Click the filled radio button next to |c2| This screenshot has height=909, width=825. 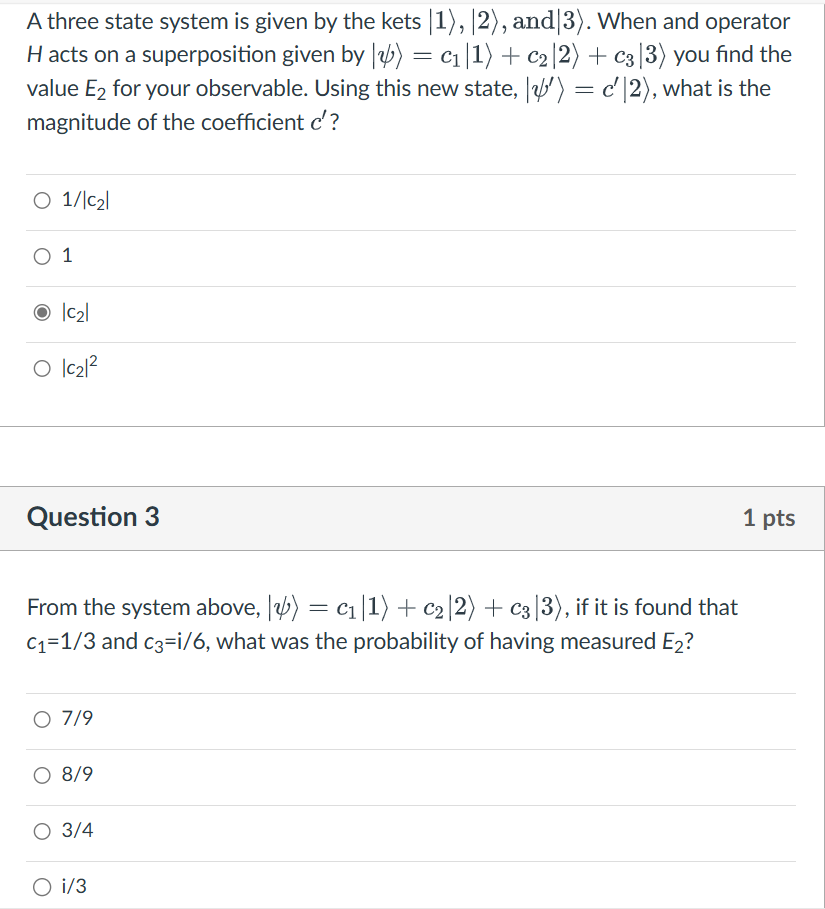[42, 312]
